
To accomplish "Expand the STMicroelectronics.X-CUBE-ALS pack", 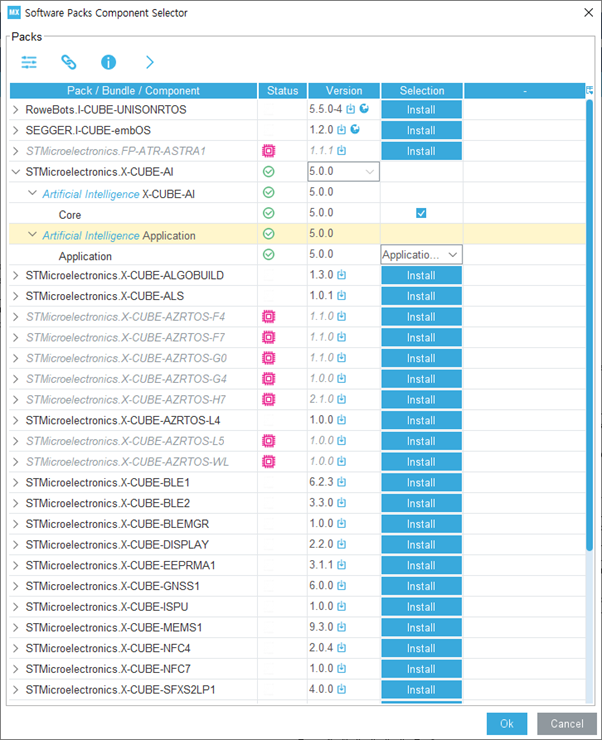I will (16, 296).
